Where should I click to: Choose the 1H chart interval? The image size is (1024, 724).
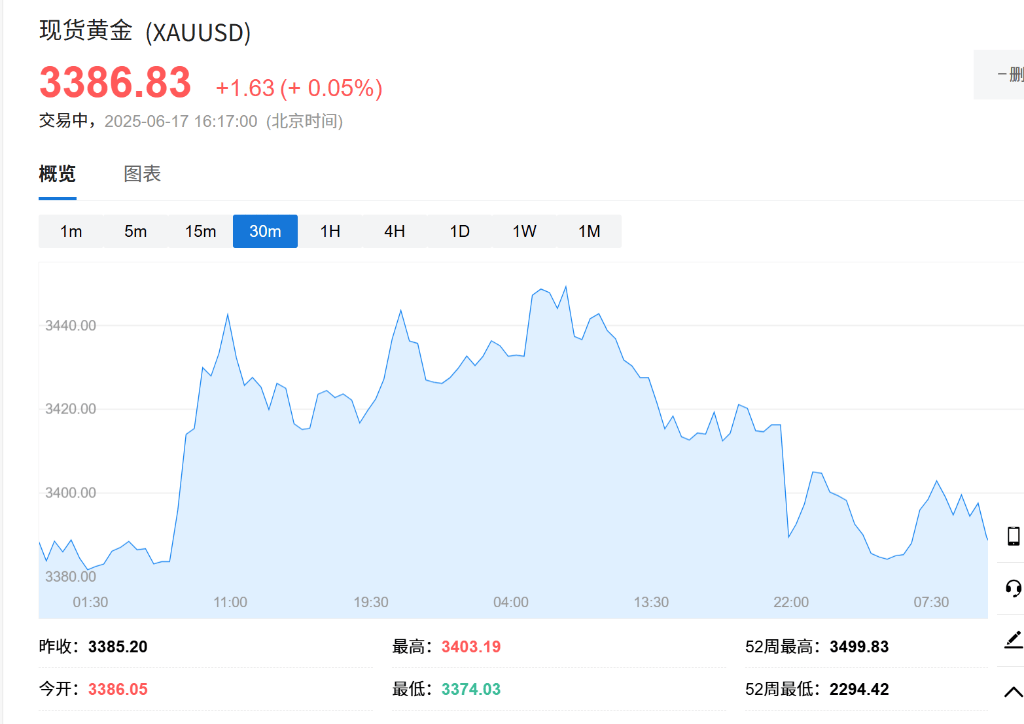point(330,231)
